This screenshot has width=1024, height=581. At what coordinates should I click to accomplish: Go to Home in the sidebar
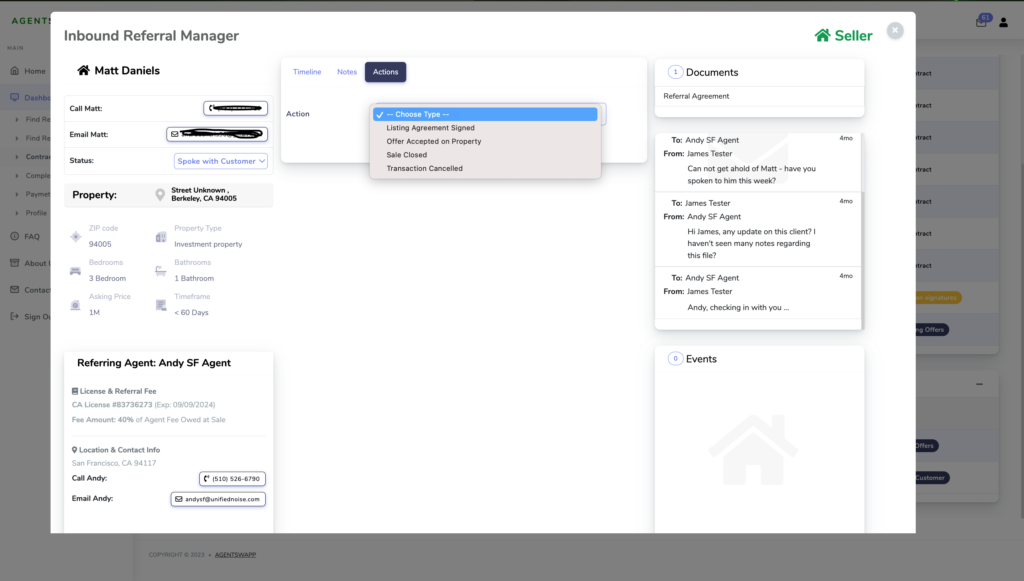tap(35, 71)
